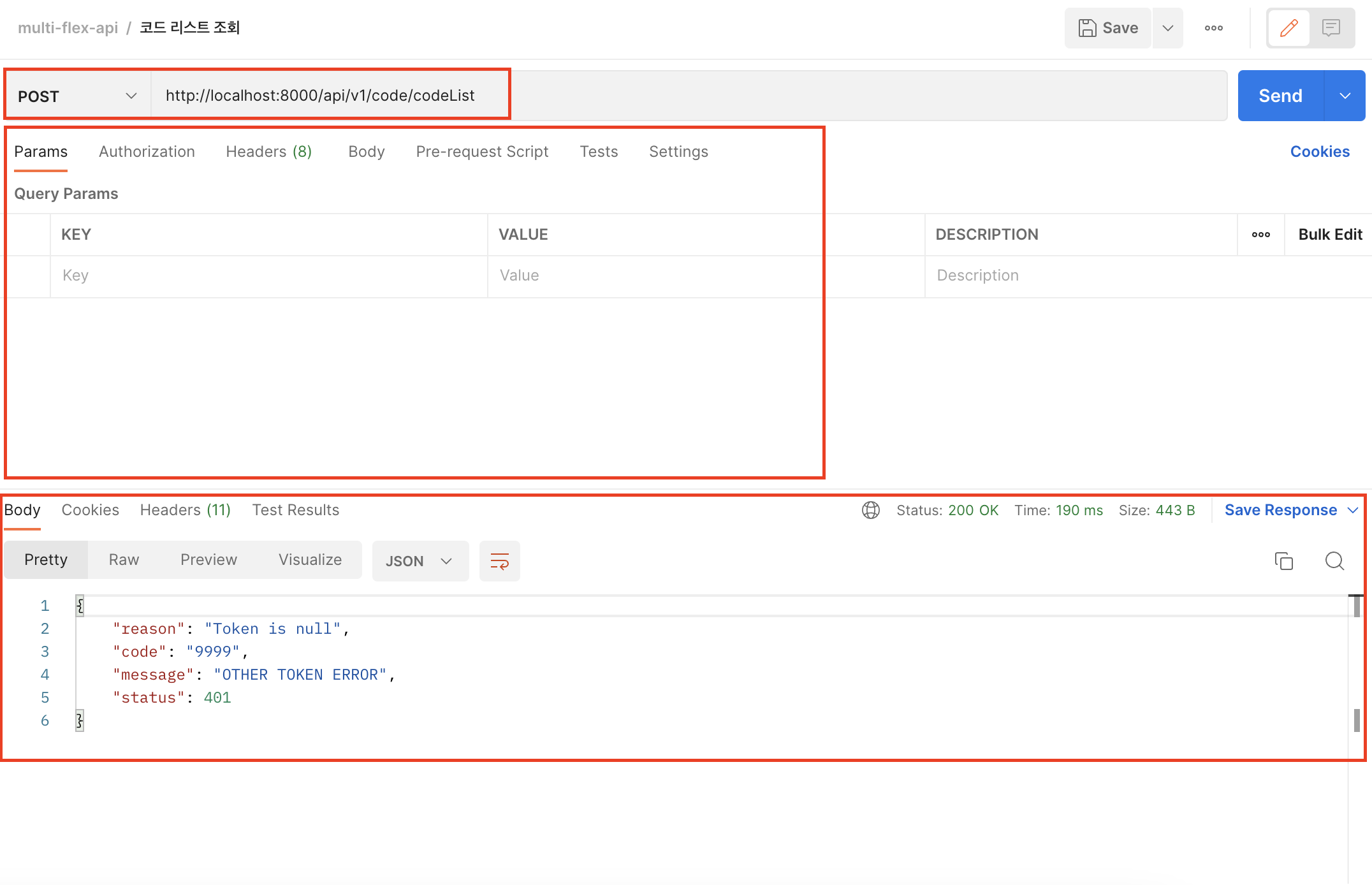Click the search response magnifier icon

(x=1334, y=561)
